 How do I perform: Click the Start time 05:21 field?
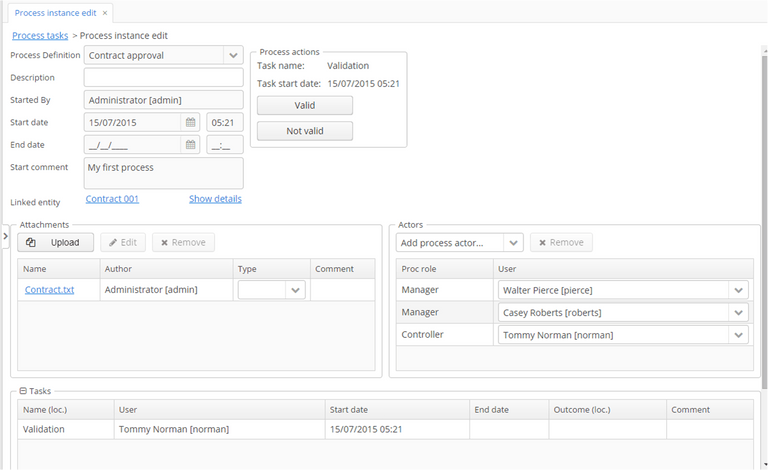pos(225,122)
